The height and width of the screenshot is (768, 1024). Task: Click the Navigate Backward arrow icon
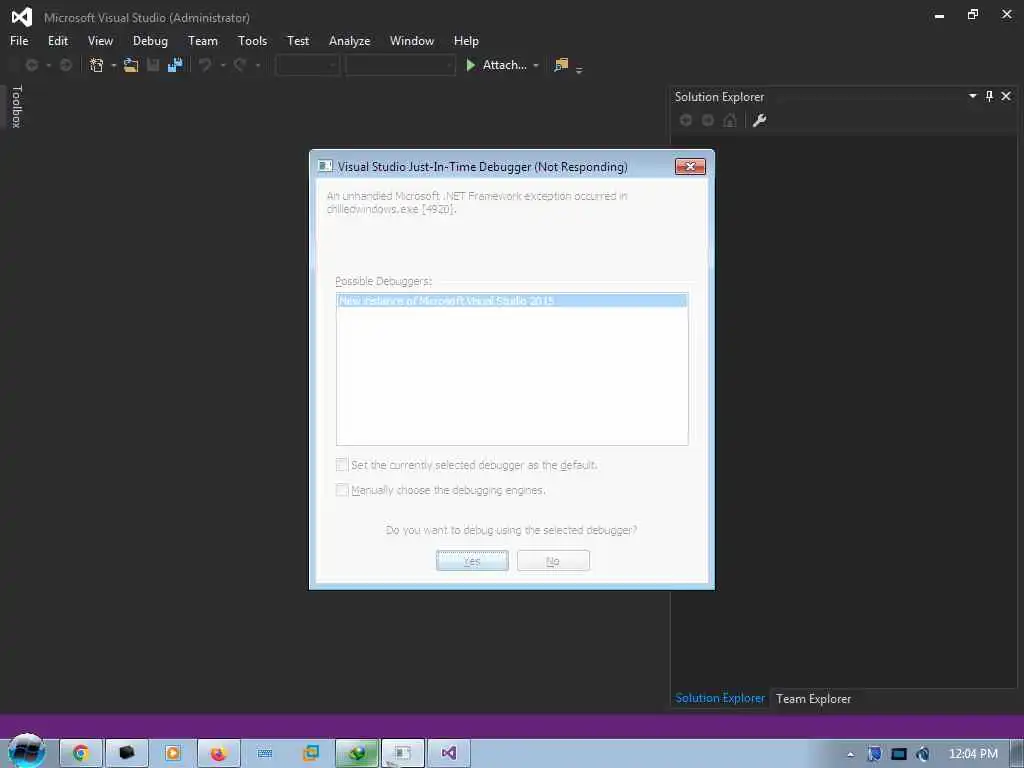coord(31,65)
